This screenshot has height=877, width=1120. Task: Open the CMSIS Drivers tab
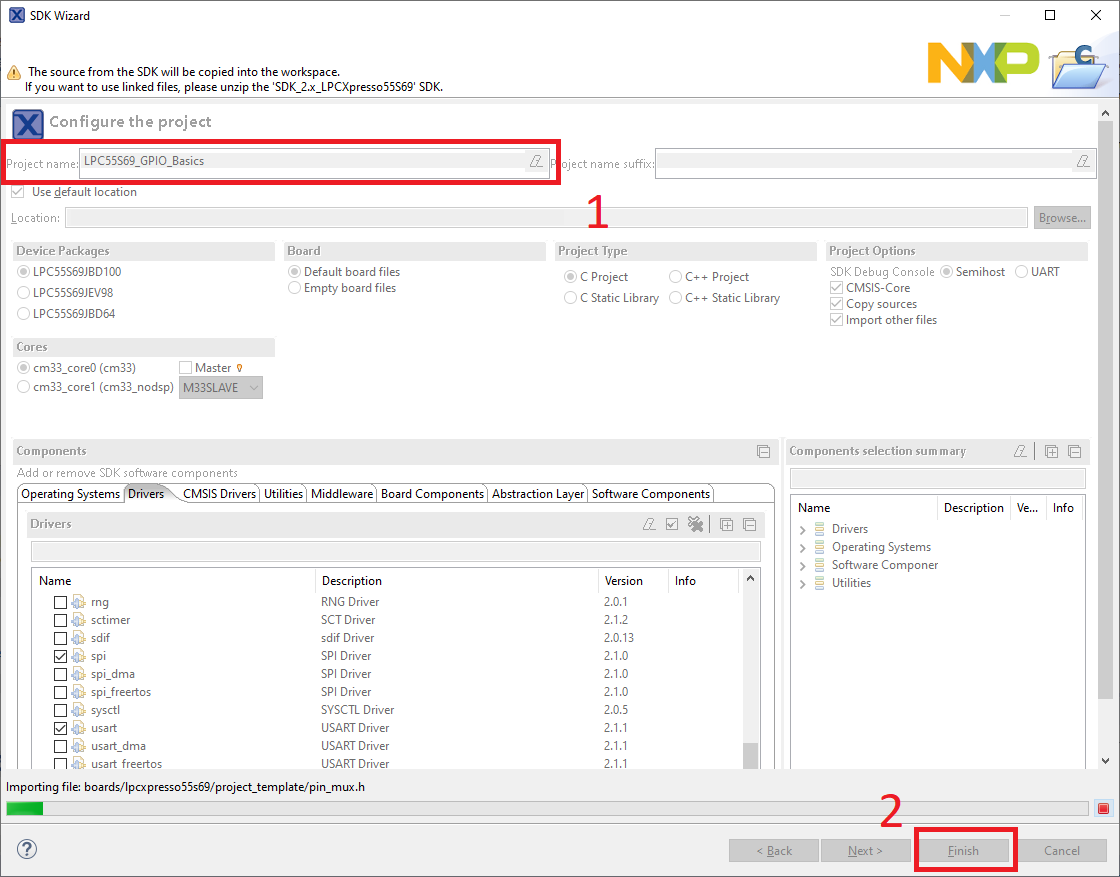[x=219, y=494]
